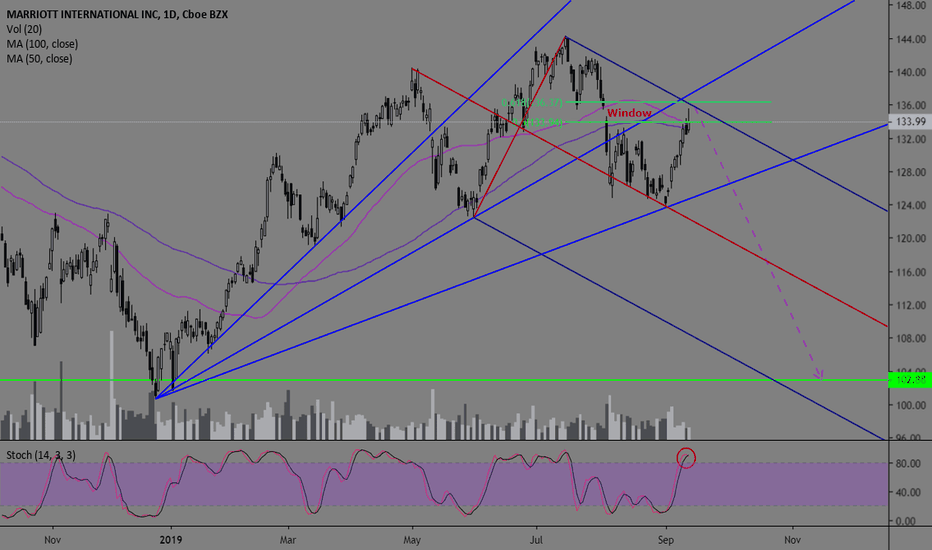Click the 120.00 price axis label
Viewport: 932px width, 550px height.
tap(911, 238)
